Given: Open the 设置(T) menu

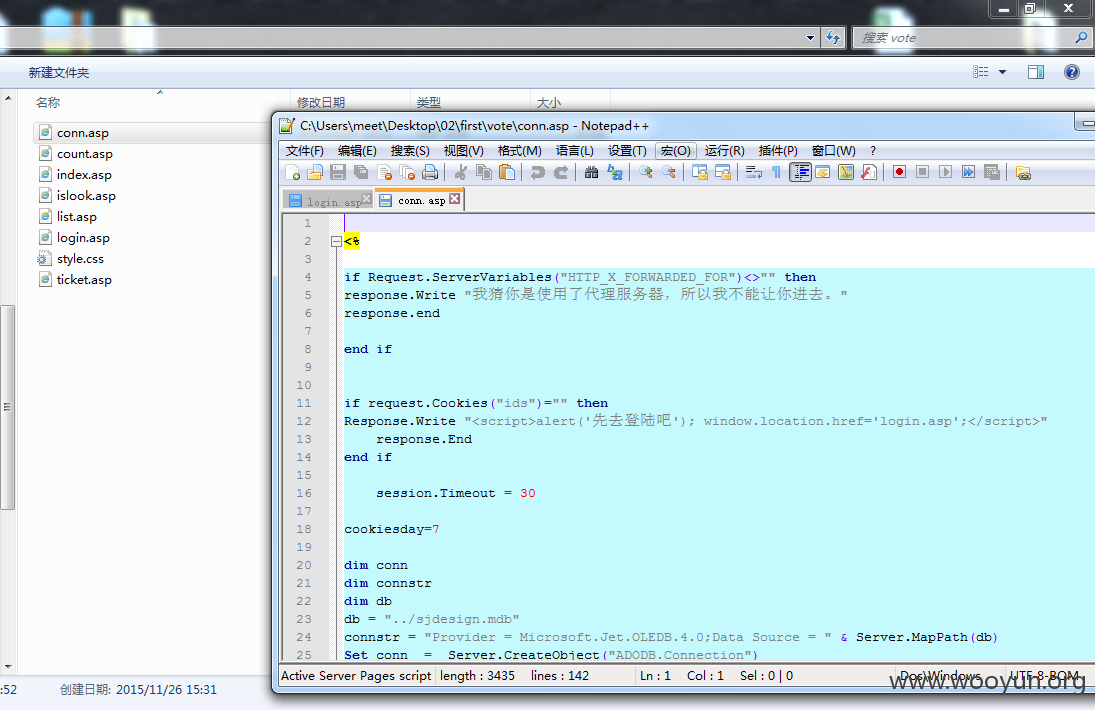Looking at the screenshot, I should (627, 151).
